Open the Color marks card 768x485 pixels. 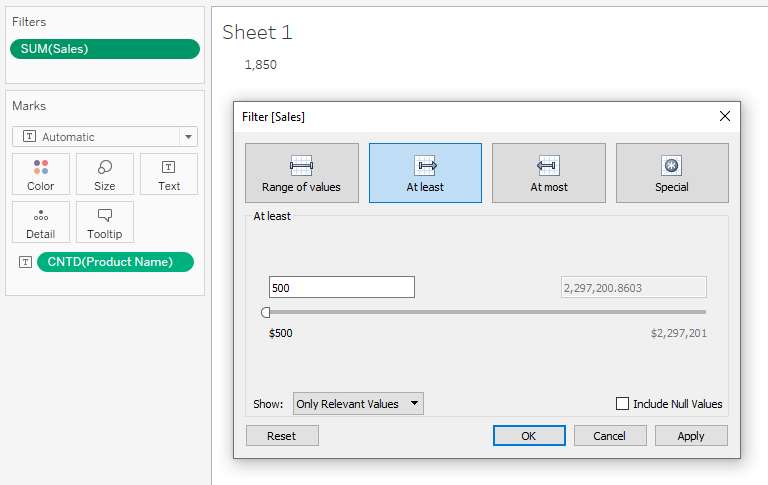coord(41,174)
